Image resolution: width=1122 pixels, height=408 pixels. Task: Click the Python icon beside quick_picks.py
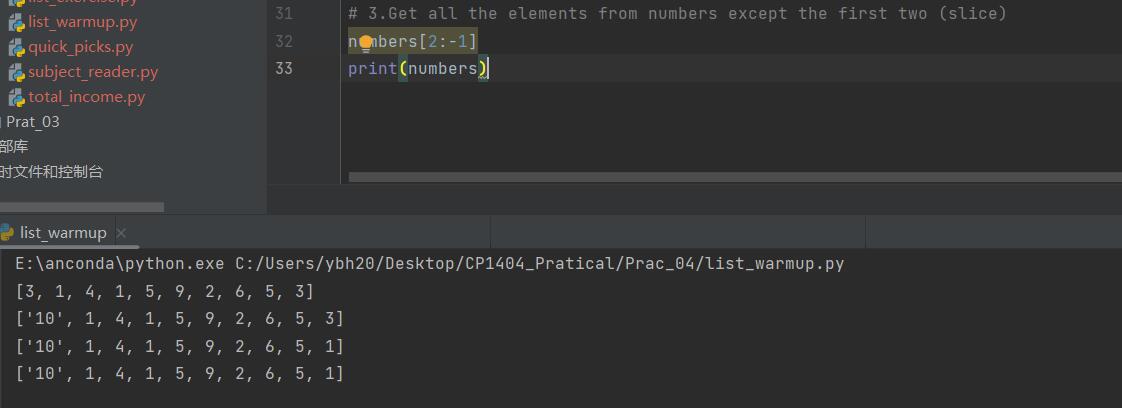click(x=17, y=47)
